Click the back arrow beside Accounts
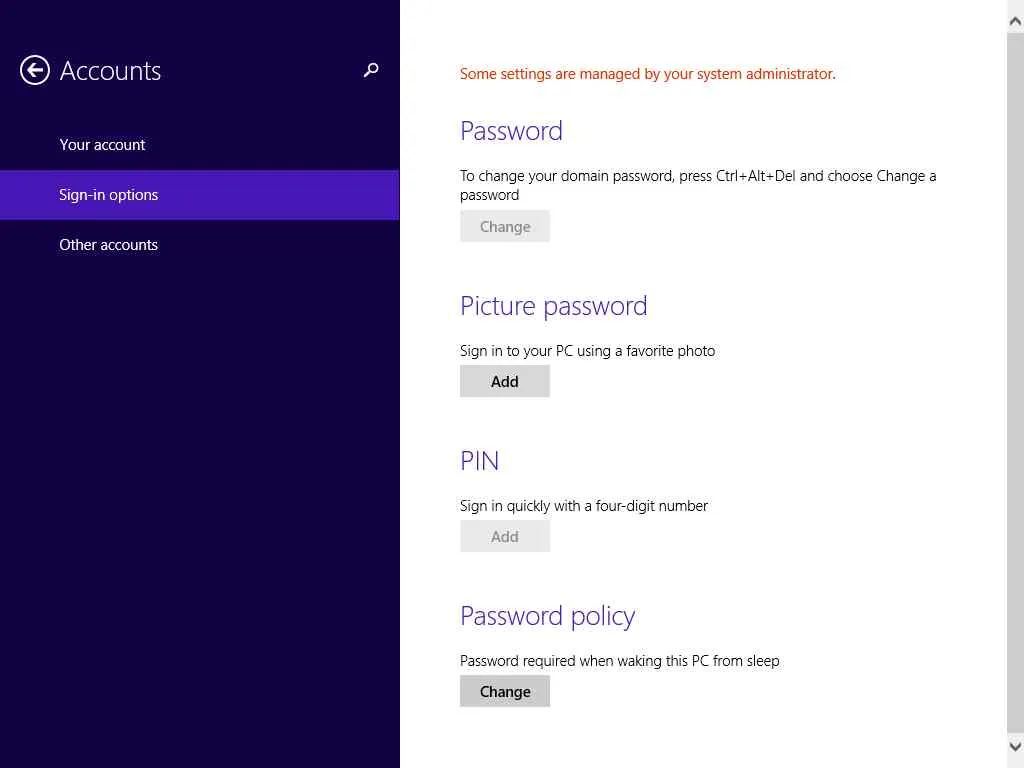The width and height of the screenshot is (1024, 768). (35, 70)
